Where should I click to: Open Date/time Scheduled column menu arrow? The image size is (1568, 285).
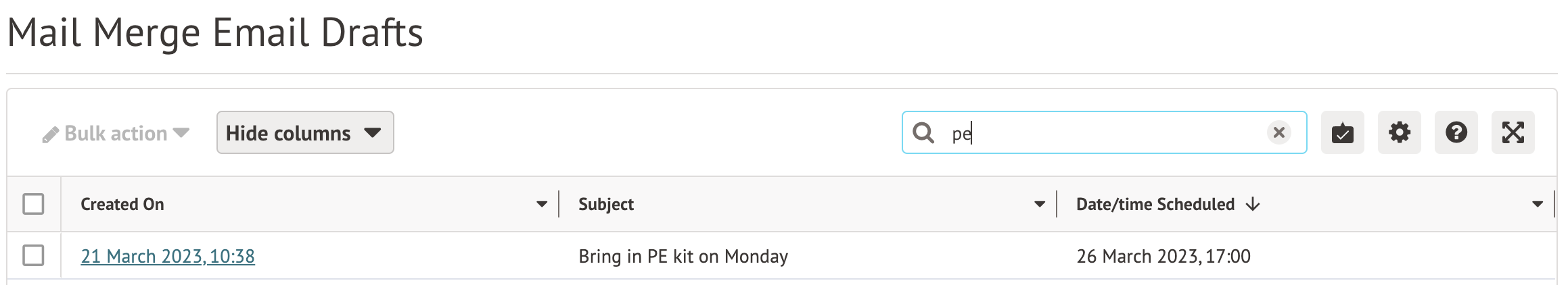pos(1537,204)
